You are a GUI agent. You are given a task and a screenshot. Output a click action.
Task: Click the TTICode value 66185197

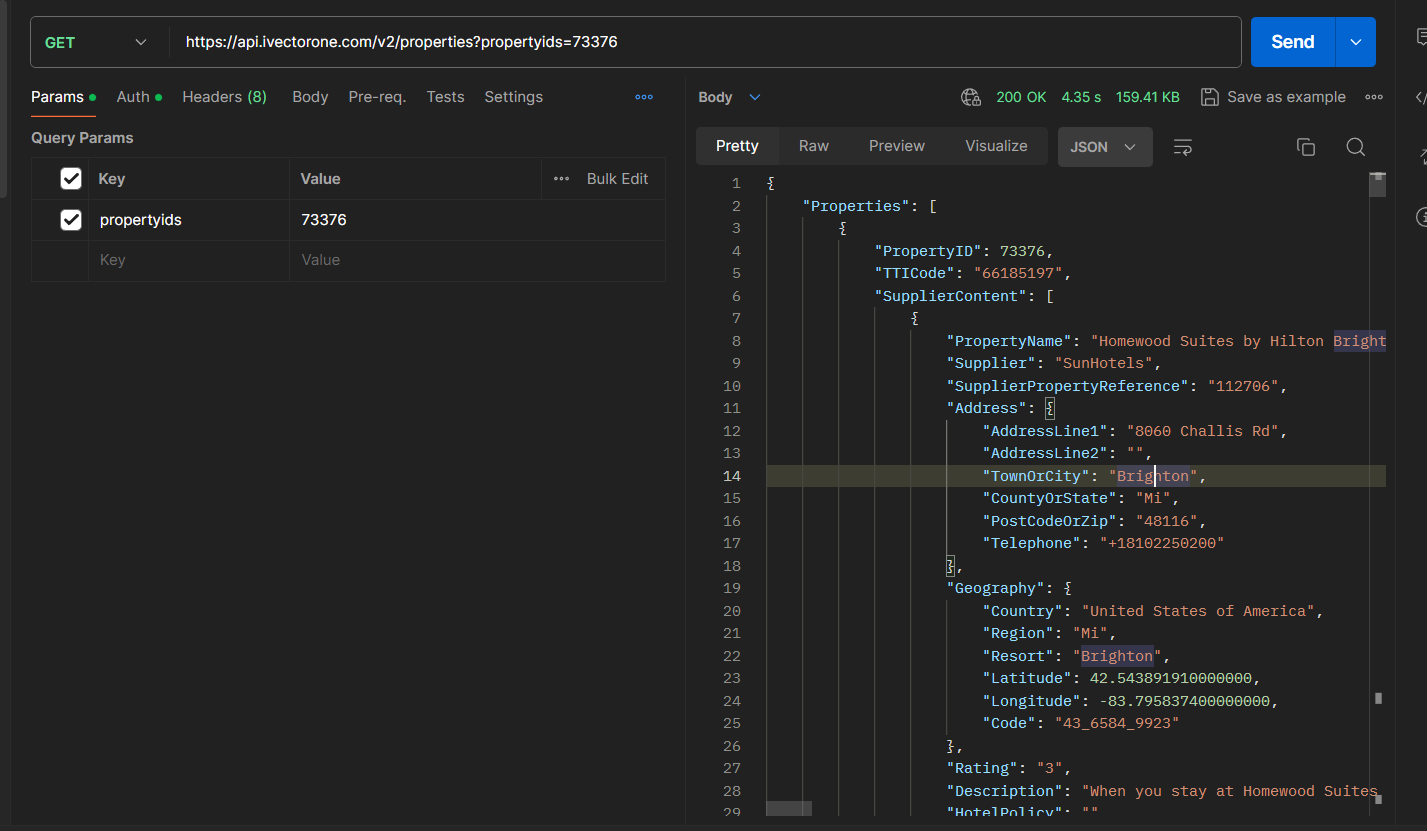(1020, 273)
